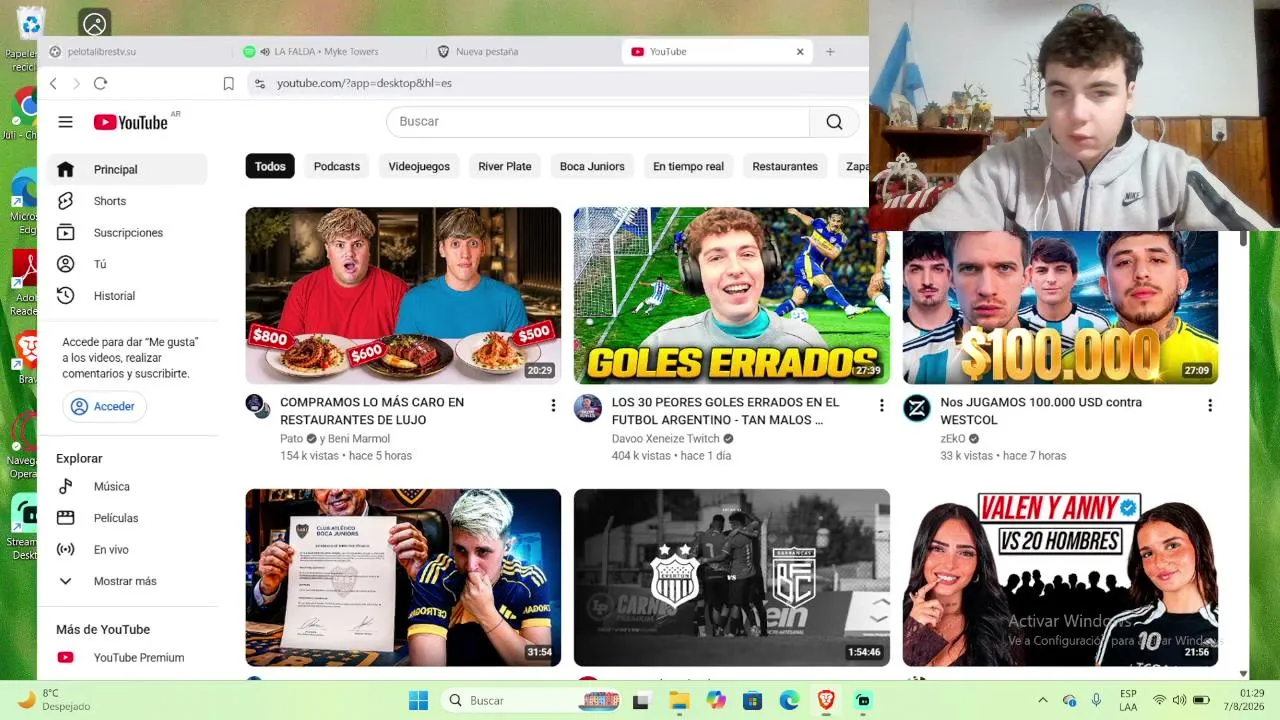Filter by River Plate chip
Viewport: 1280px width, 720px height.
[x=505, y=166]
